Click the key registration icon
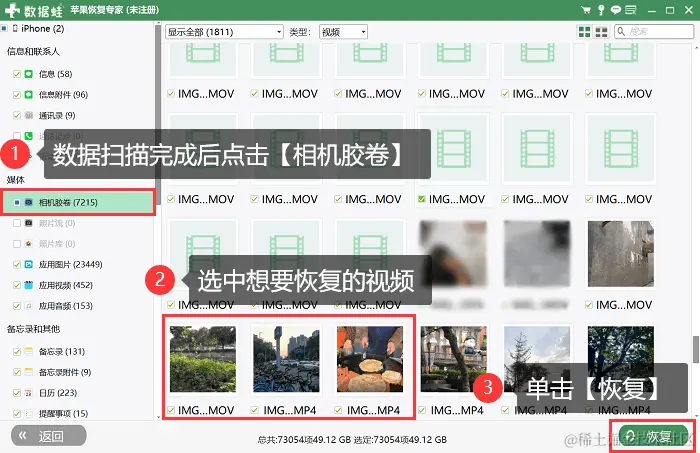This screenshot has height=453, width=700. 601,9
